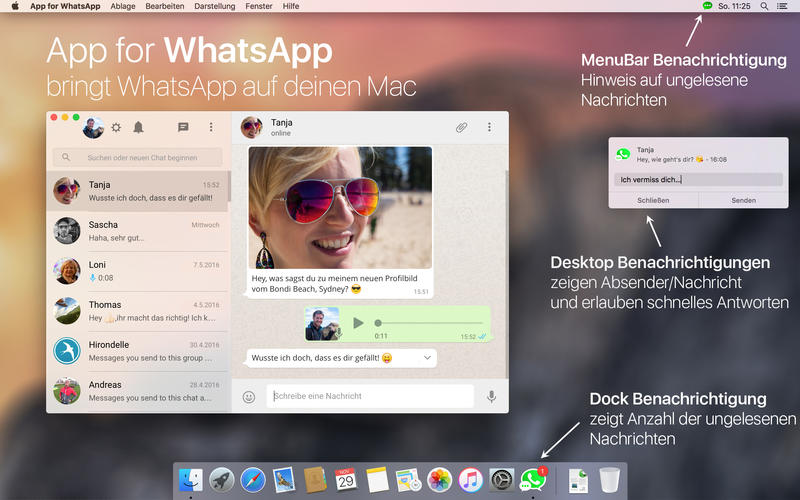Open the Tanja chat three-dot menu
Viewport: 800px width, 500px height.
[489, 127]
